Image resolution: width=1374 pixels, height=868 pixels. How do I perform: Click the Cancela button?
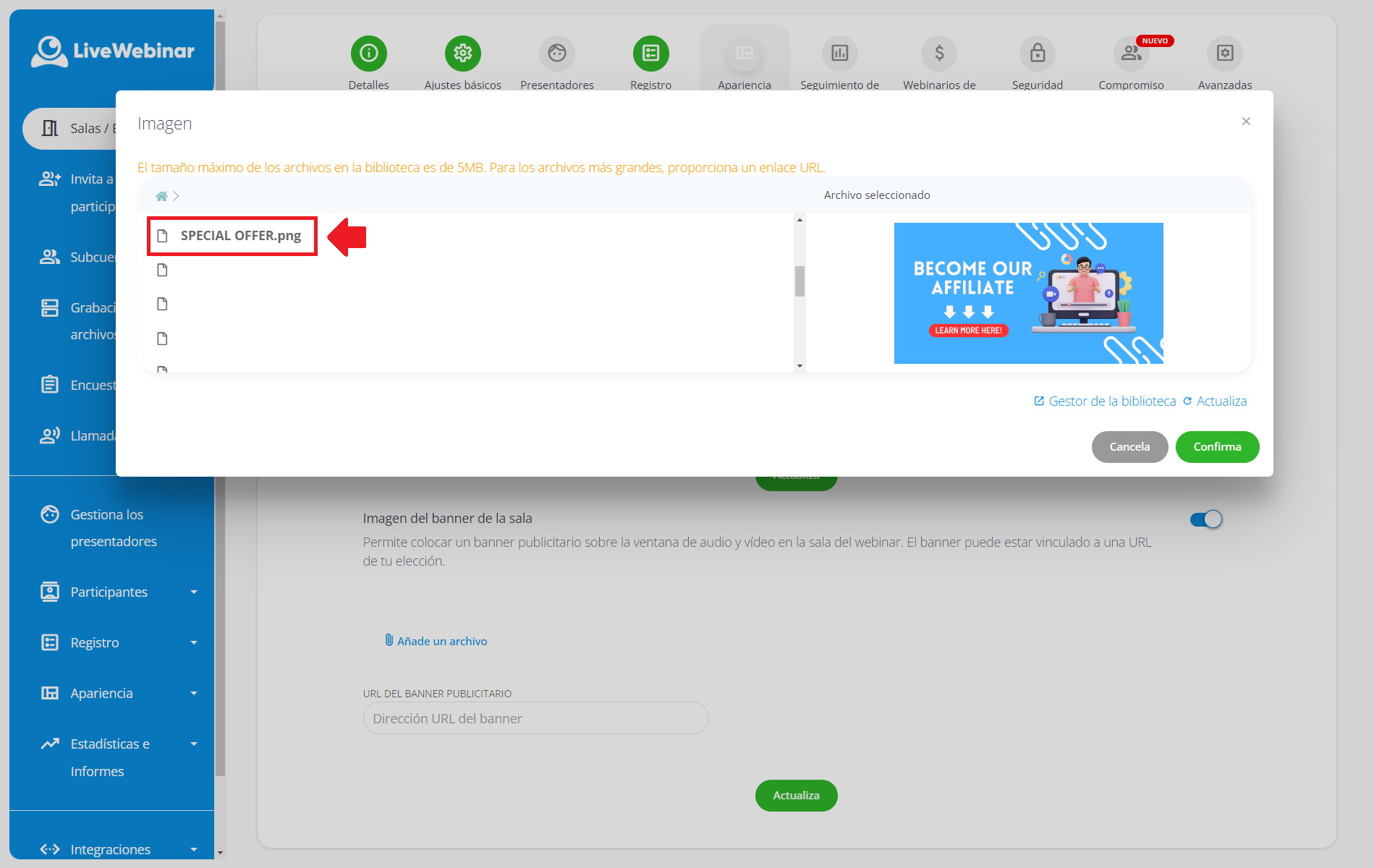tap(1129, 447)
